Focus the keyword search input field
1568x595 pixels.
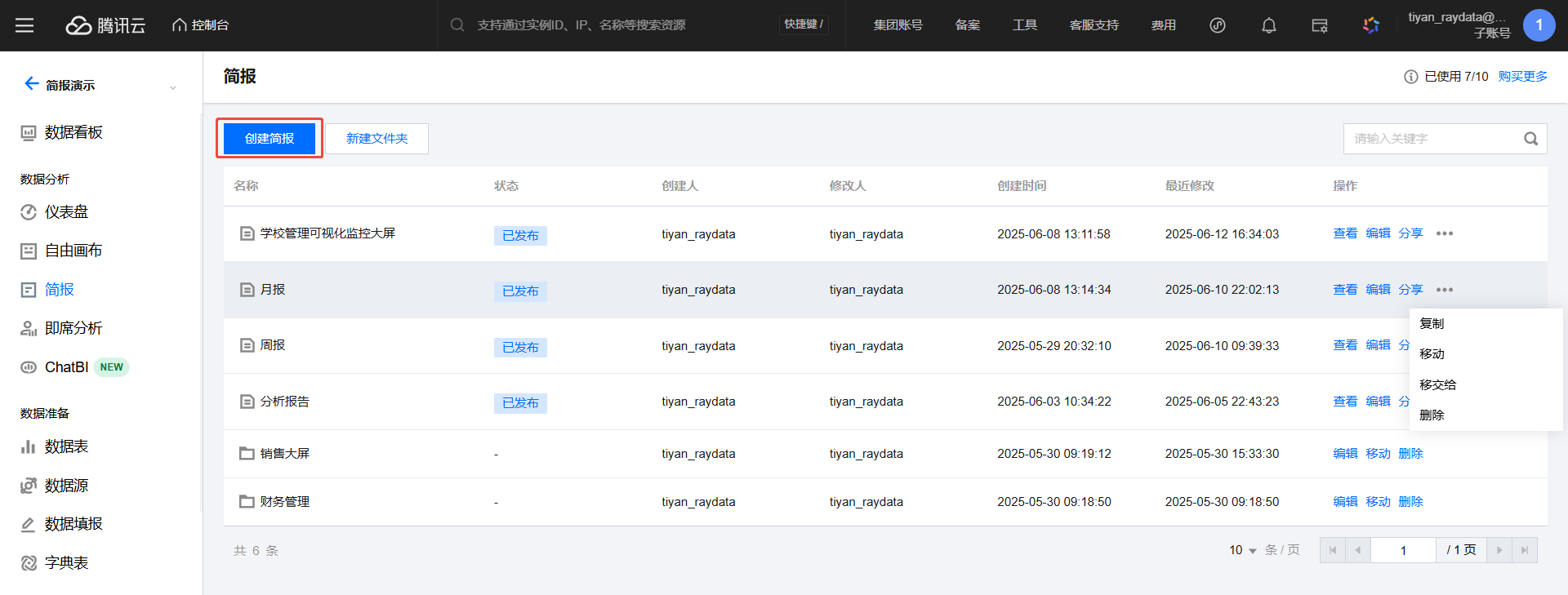1429,139
